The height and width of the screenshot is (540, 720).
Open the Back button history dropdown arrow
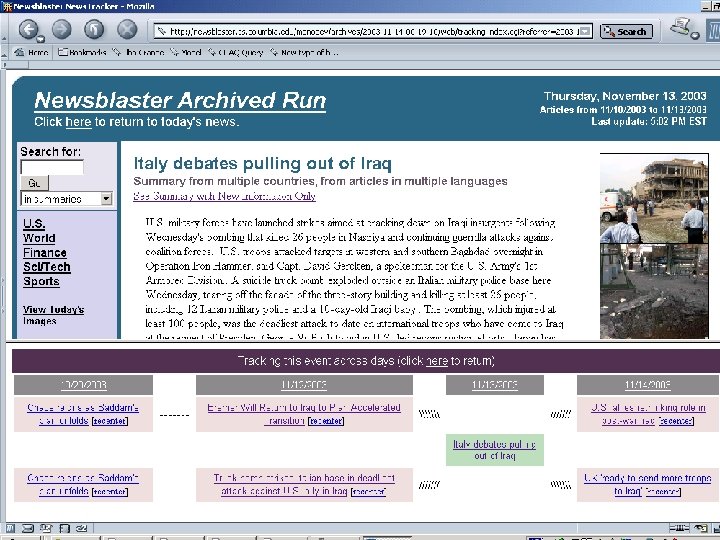[x=41, y=39]
